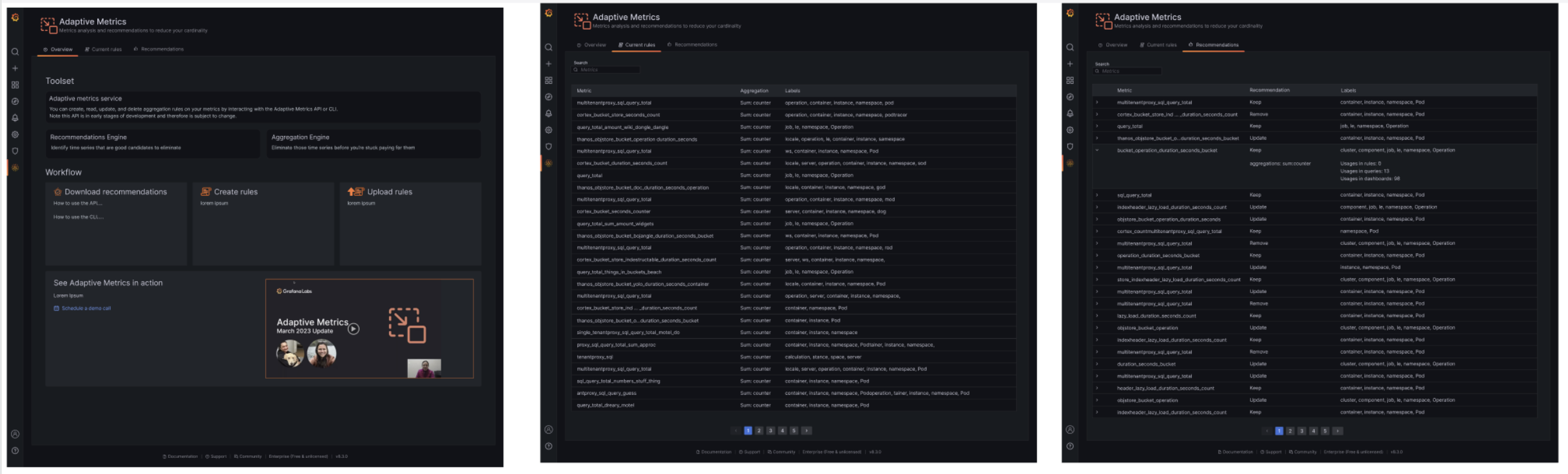Expand the query_total row in the Recommendations table
Screen dimensions: 1568x474
point(1097,126)
